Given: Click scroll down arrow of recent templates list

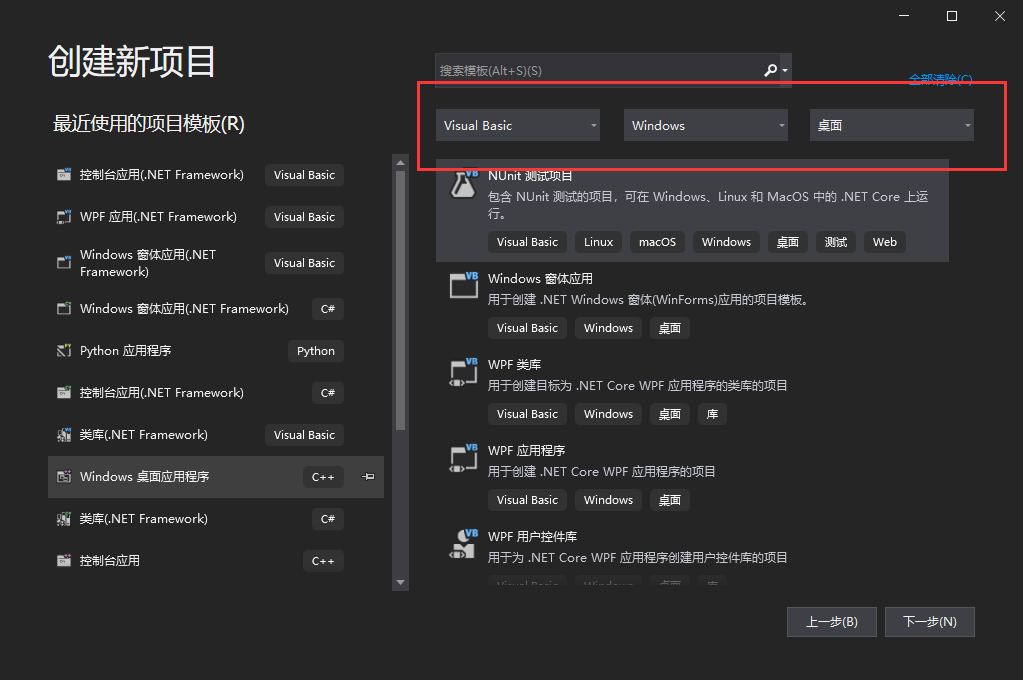Looking at the screenshot, I should point(401,582).
